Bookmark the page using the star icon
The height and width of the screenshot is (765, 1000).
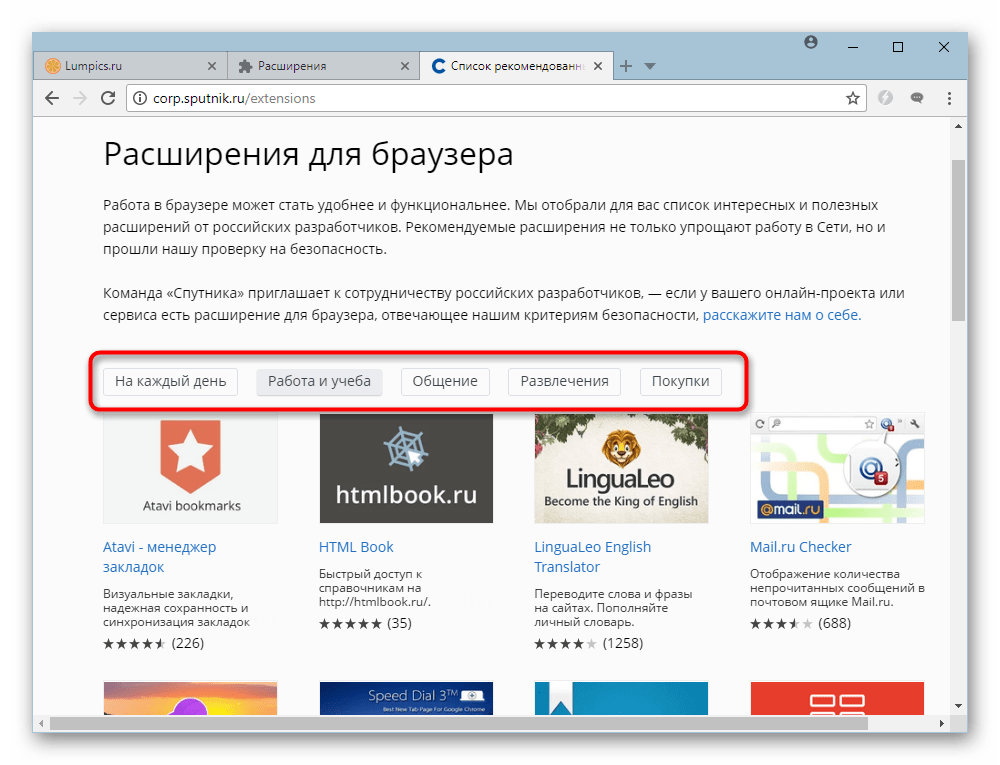pos(852,98)
